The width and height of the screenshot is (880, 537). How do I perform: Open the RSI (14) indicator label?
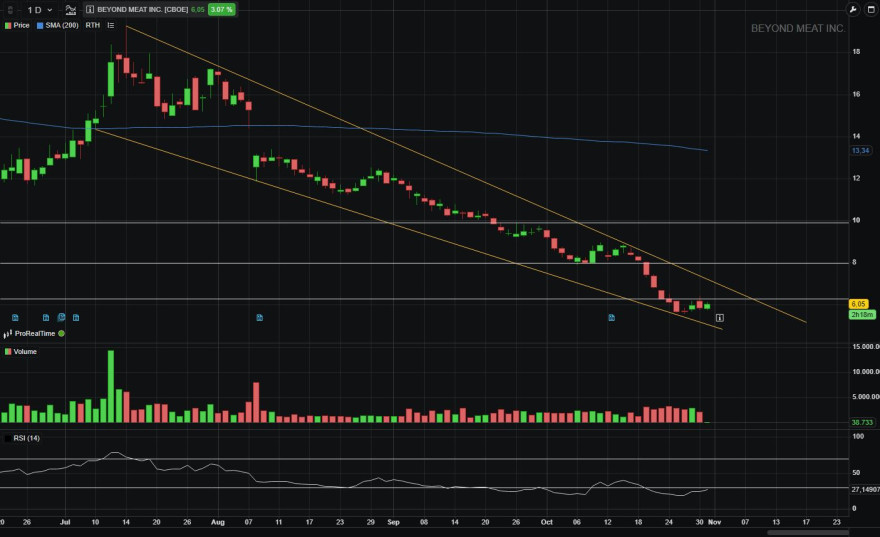pos(26,438)
